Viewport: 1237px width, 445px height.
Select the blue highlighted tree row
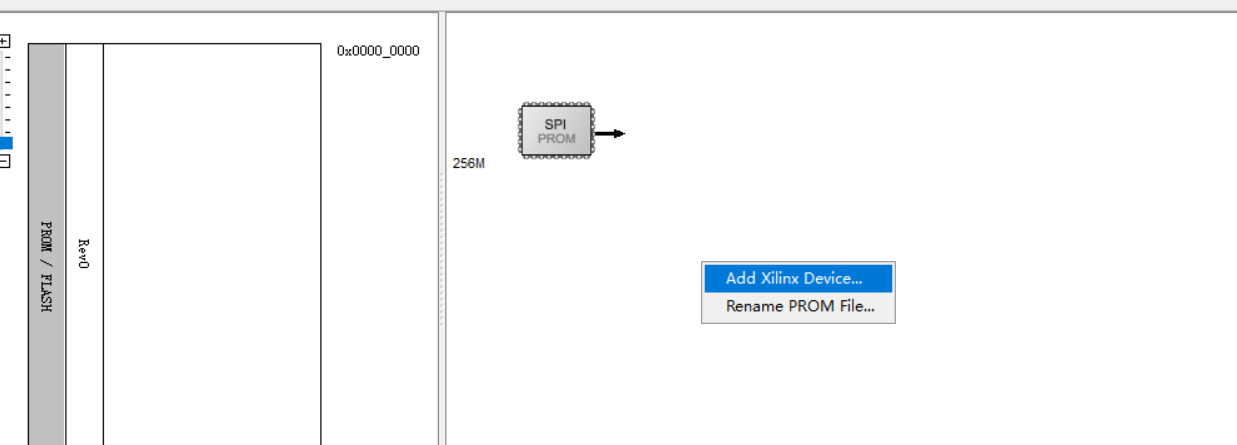coord(6,143)
